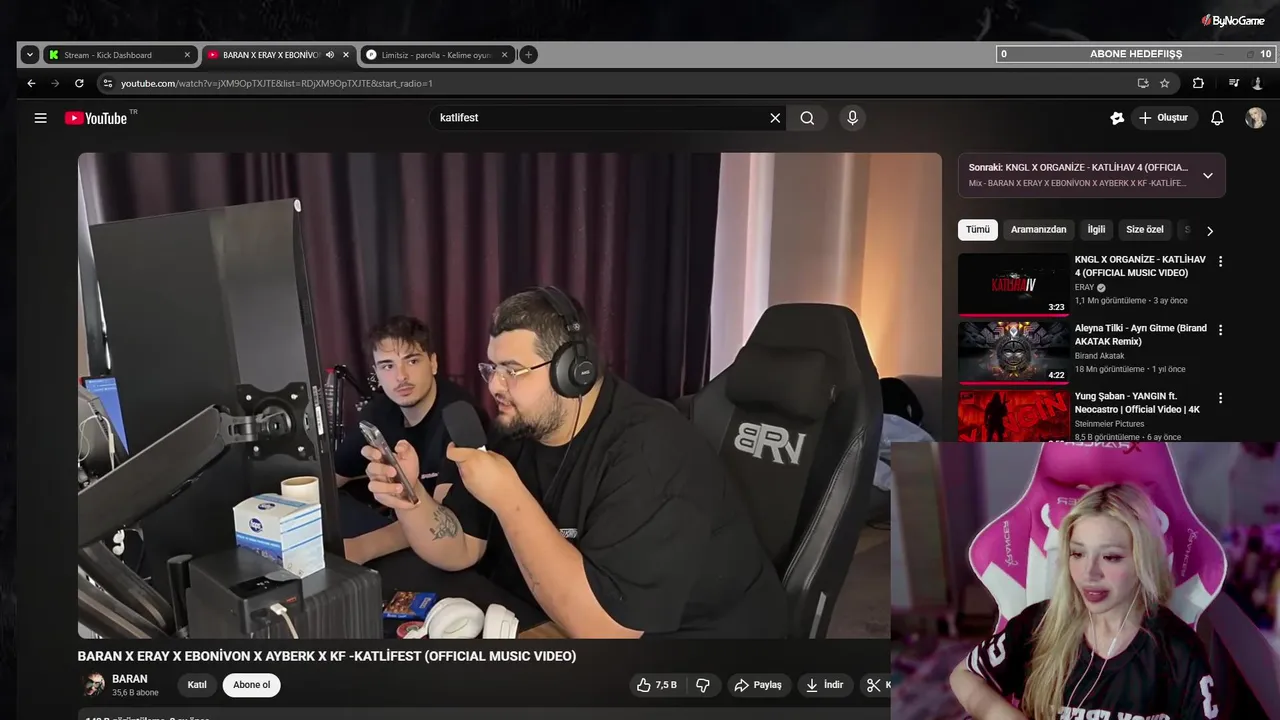Click the Oluştur create button
Viewport: 1280px width, 720px height.
pos(1164,118)
